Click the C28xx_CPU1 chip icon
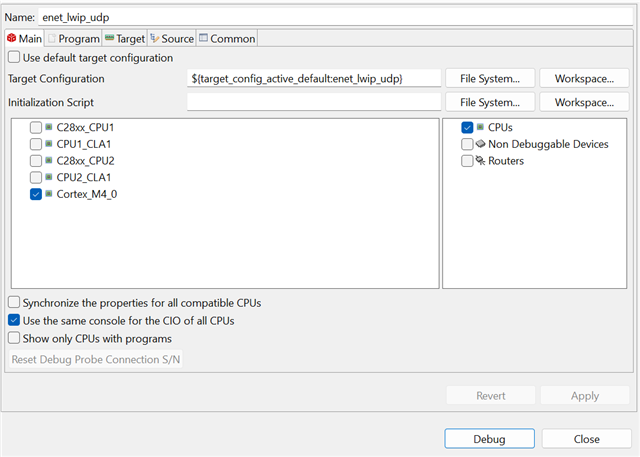The height and width of the screenshot is (457, 640). pyautogui.click(x=50, y=128)
